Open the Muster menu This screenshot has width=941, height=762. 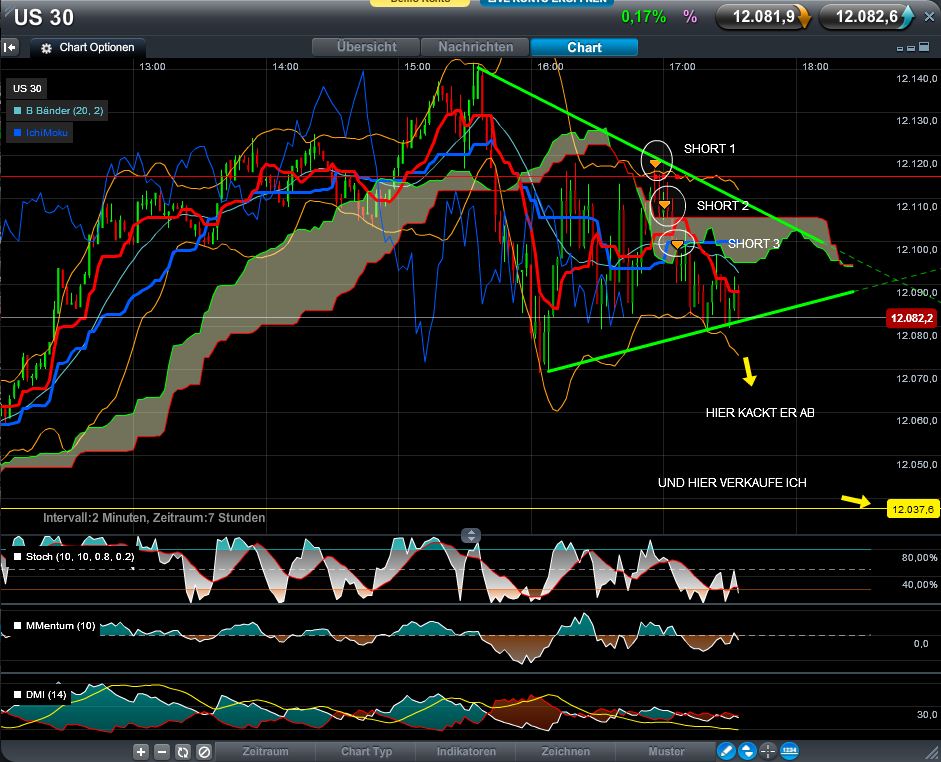(666, 751)
